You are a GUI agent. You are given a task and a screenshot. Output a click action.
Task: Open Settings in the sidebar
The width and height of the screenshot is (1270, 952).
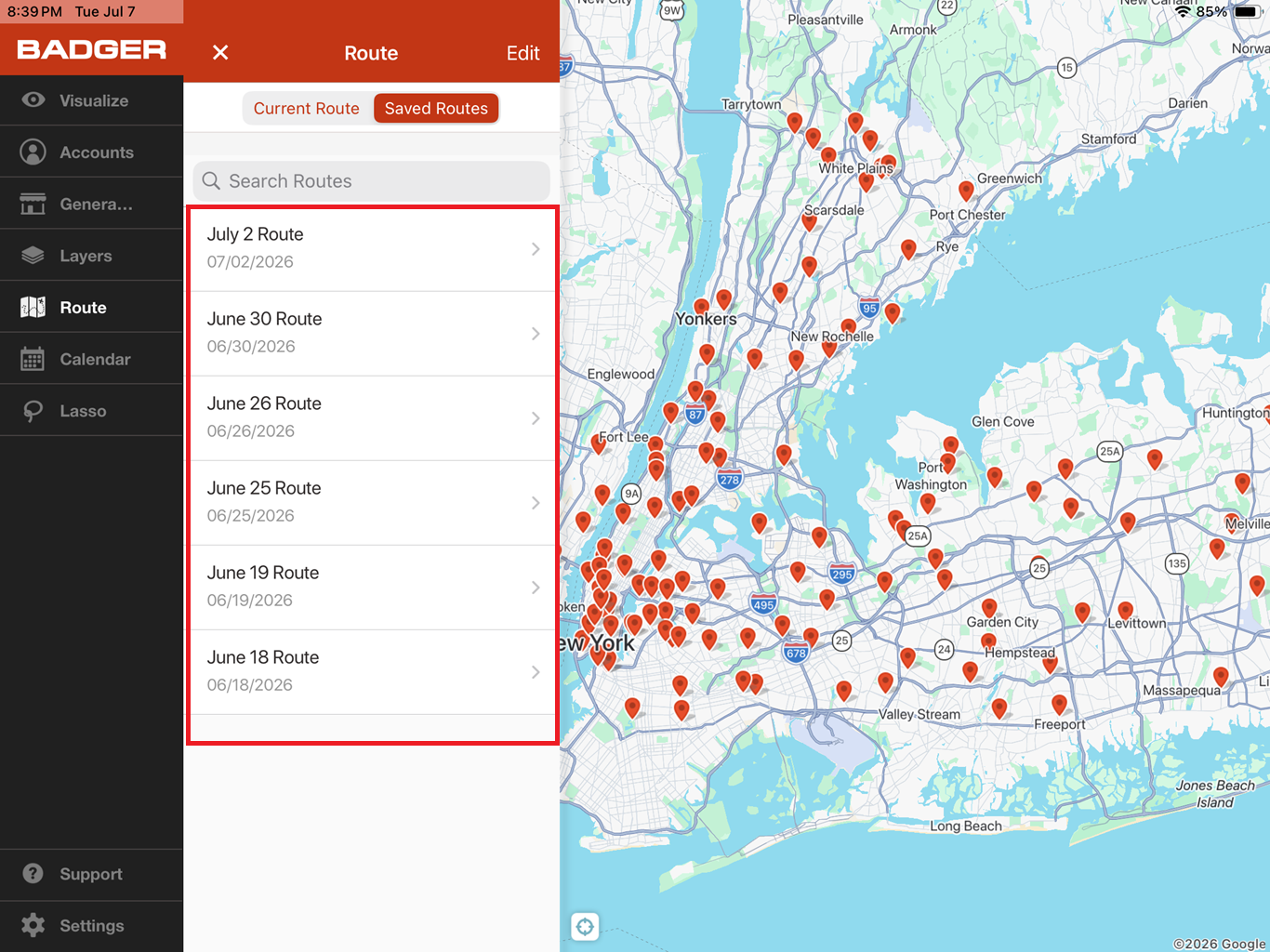pos(92,926)
